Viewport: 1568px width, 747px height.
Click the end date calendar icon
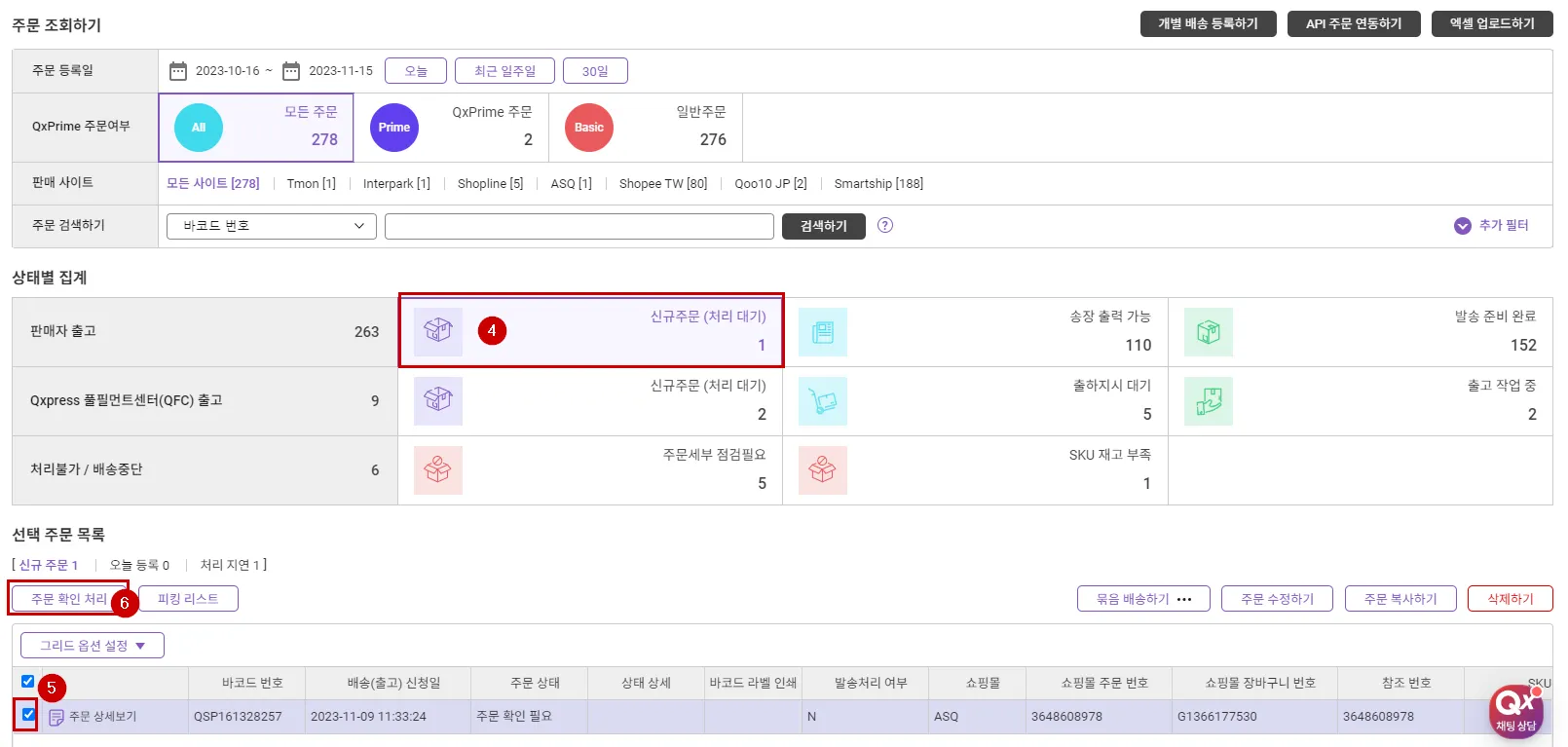(x=291, y=71)
